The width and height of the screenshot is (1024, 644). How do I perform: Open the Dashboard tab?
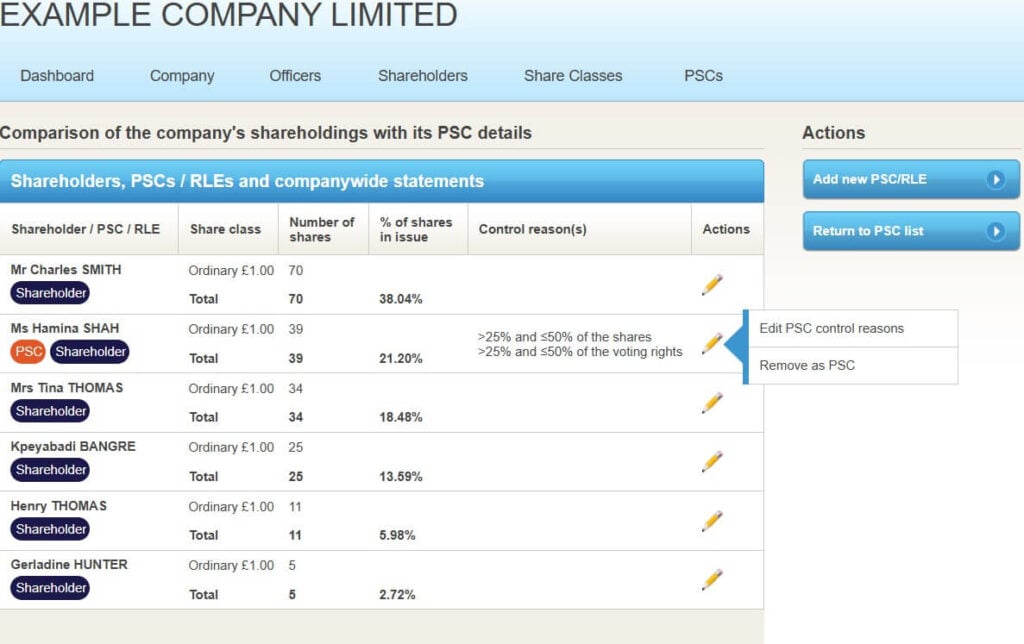(57, 76)
